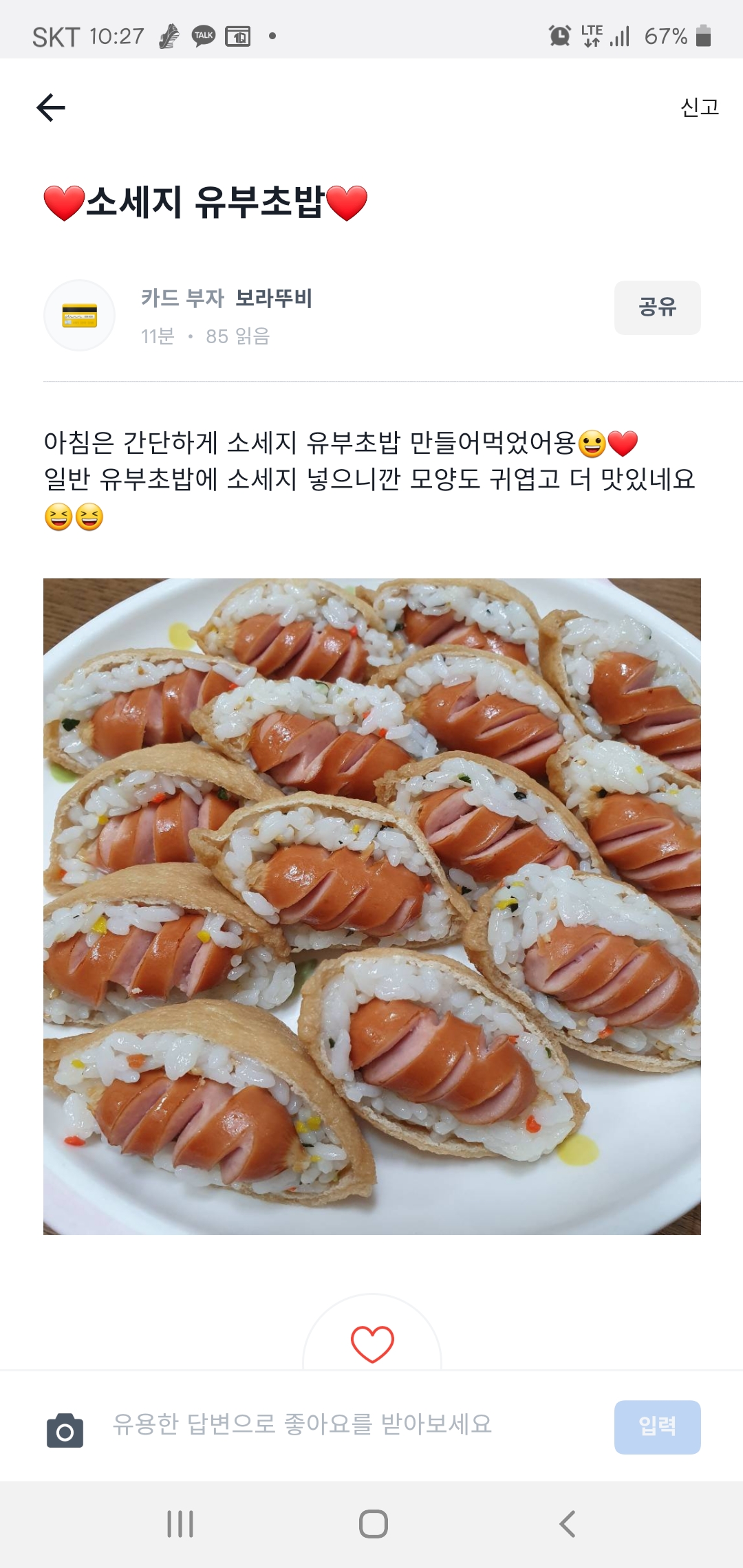The image size is (743, 1568).
Task: Tap the 신고 report link
Action: click(x=700, y=107)
